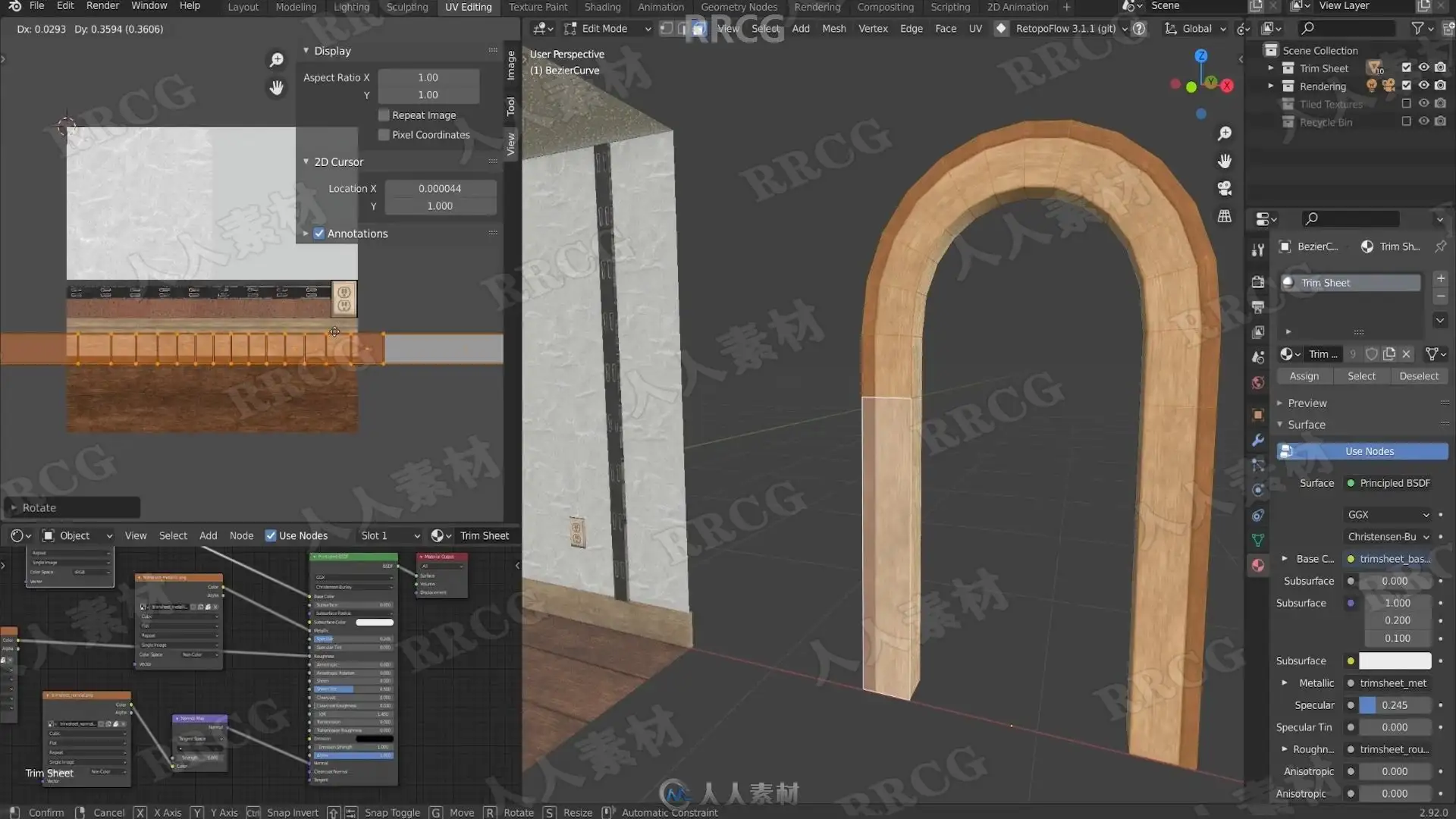Open the Window menu
This screenshot has height=819, width=1456.
149,6
